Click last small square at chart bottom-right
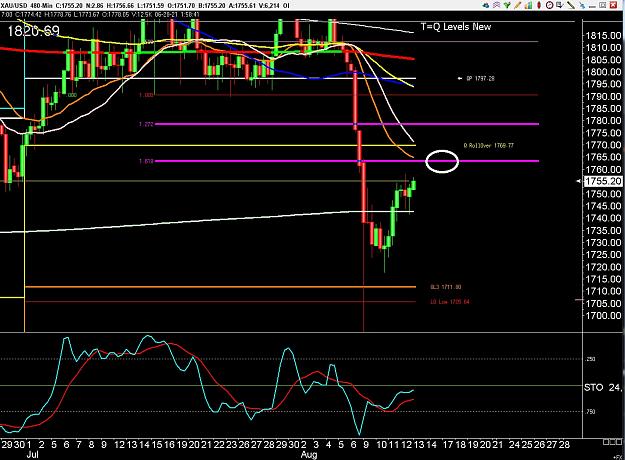This screenshot has width=625, height=460. click(x=618, y=442)
